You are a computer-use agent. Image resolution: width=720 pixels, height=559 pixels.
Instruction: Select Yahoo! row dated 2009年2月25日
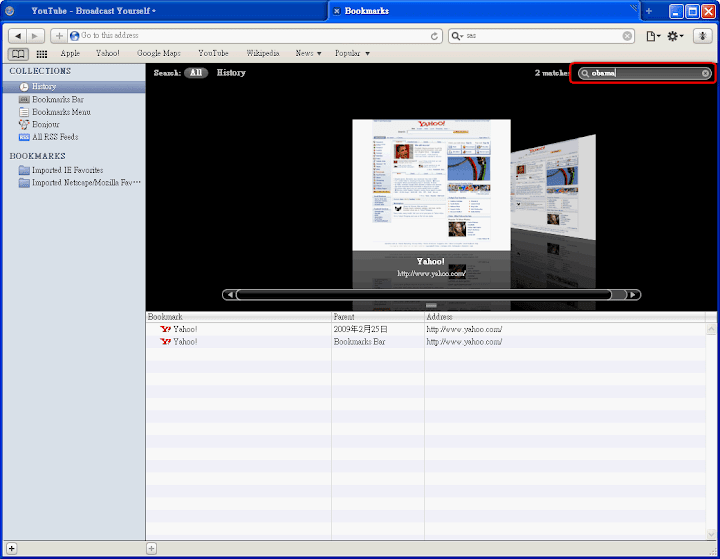point(426,329)
